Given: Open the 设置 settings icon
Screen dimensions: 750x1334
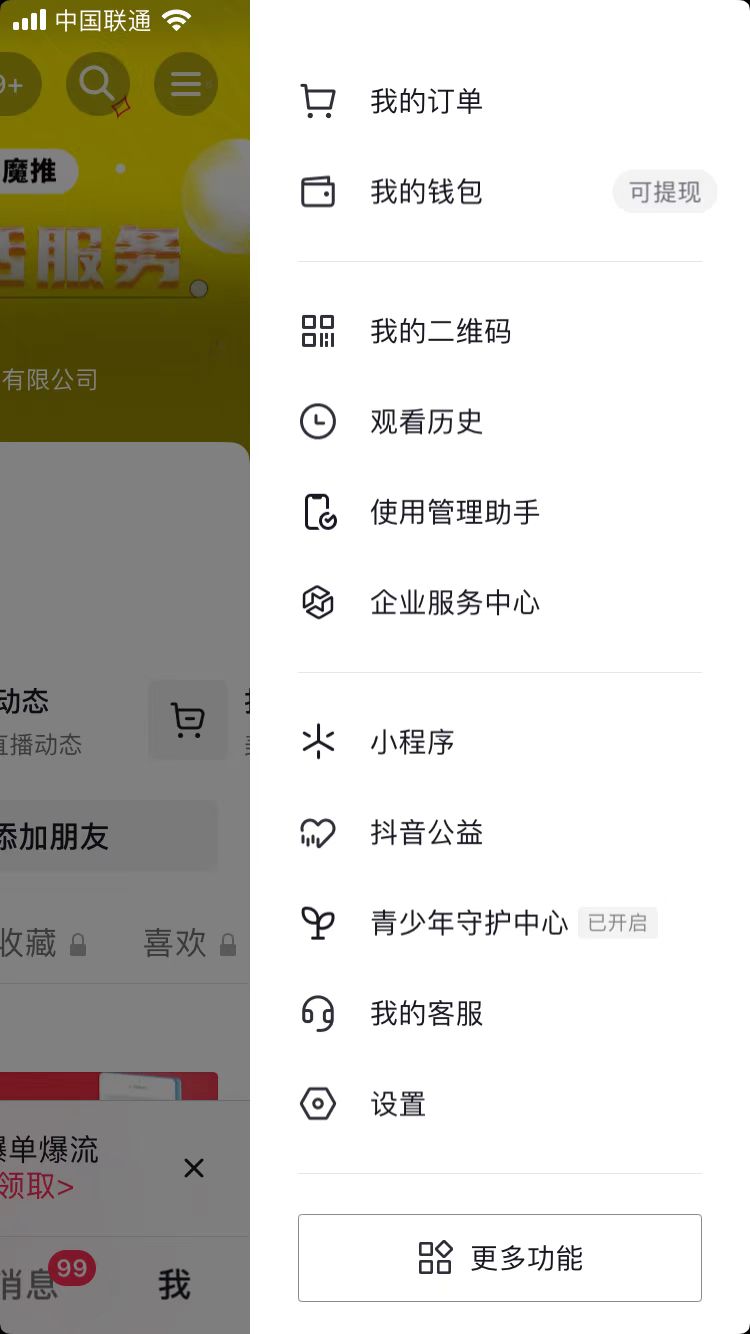Looking at the screenshot, I should (x=318, y=1103).
